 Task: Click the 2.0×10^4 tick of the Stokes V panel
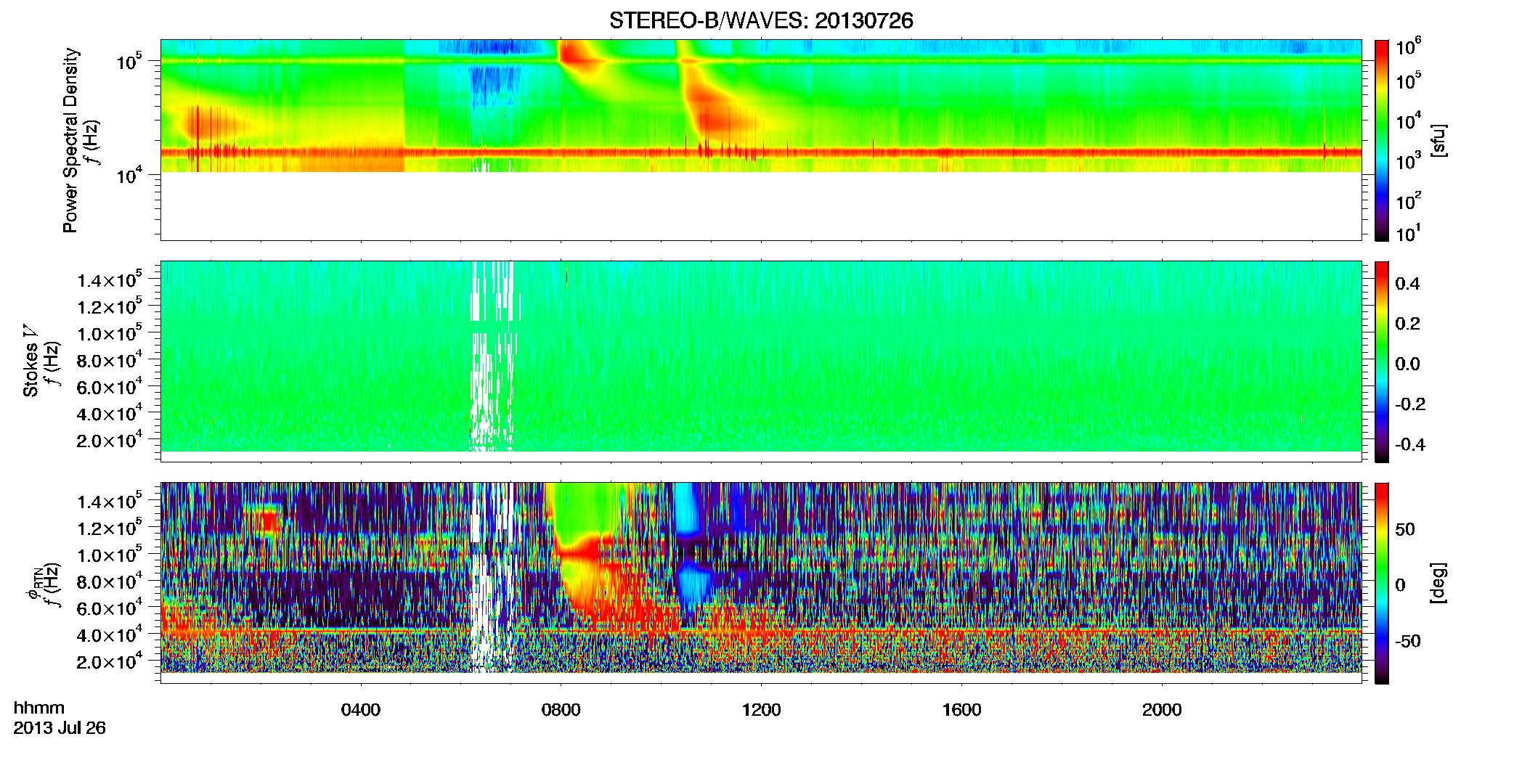click(x=110, y=439)
